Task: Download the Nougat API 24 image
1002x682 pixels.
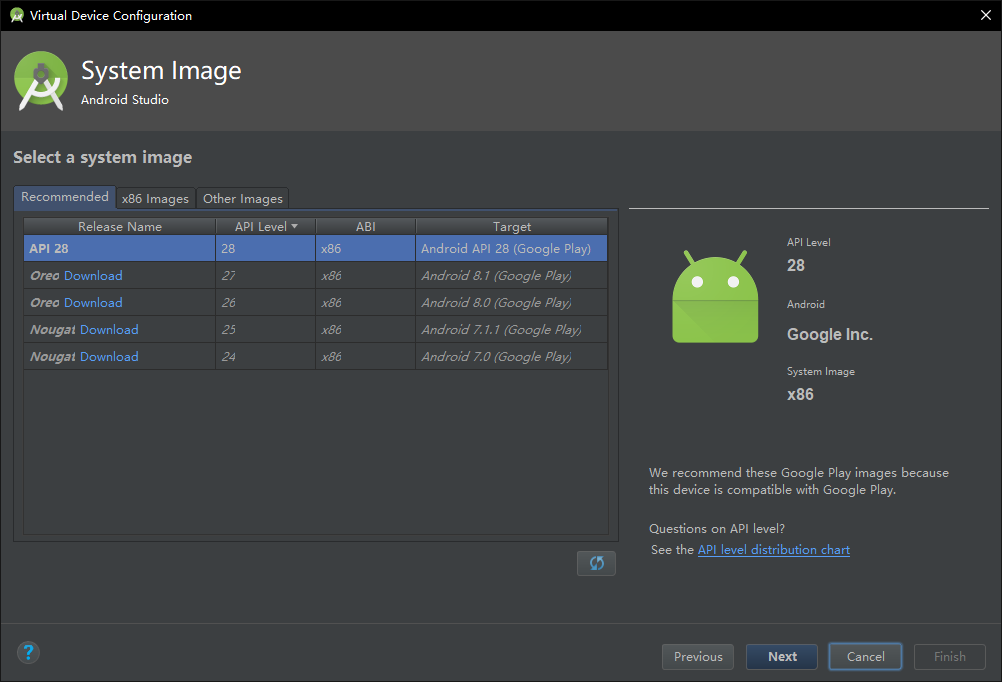Action: (x=109, y=357)
